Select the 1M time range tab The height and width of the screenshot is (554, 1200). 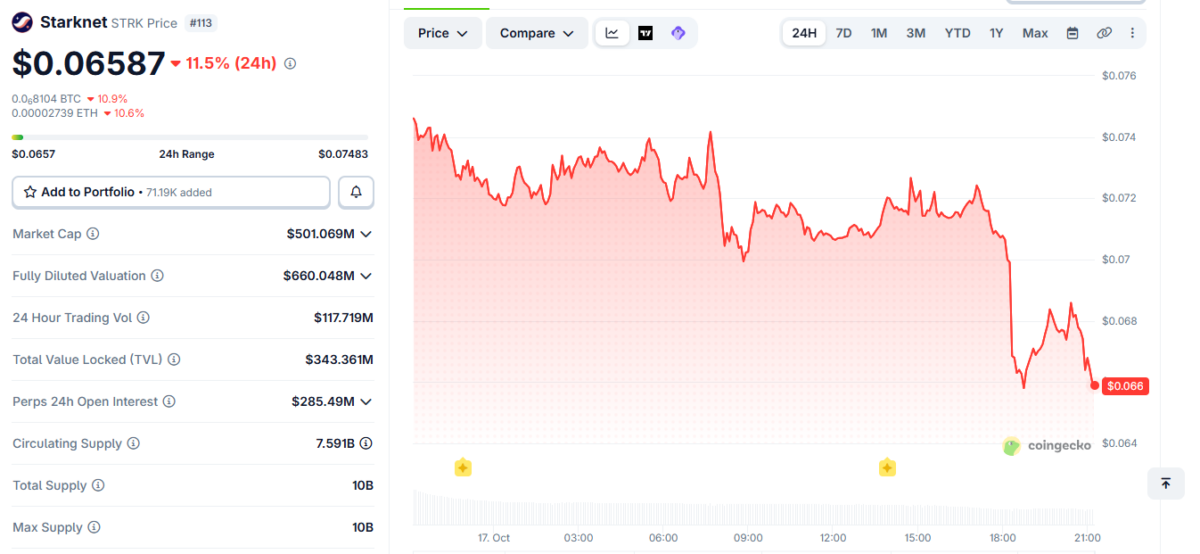879,33
